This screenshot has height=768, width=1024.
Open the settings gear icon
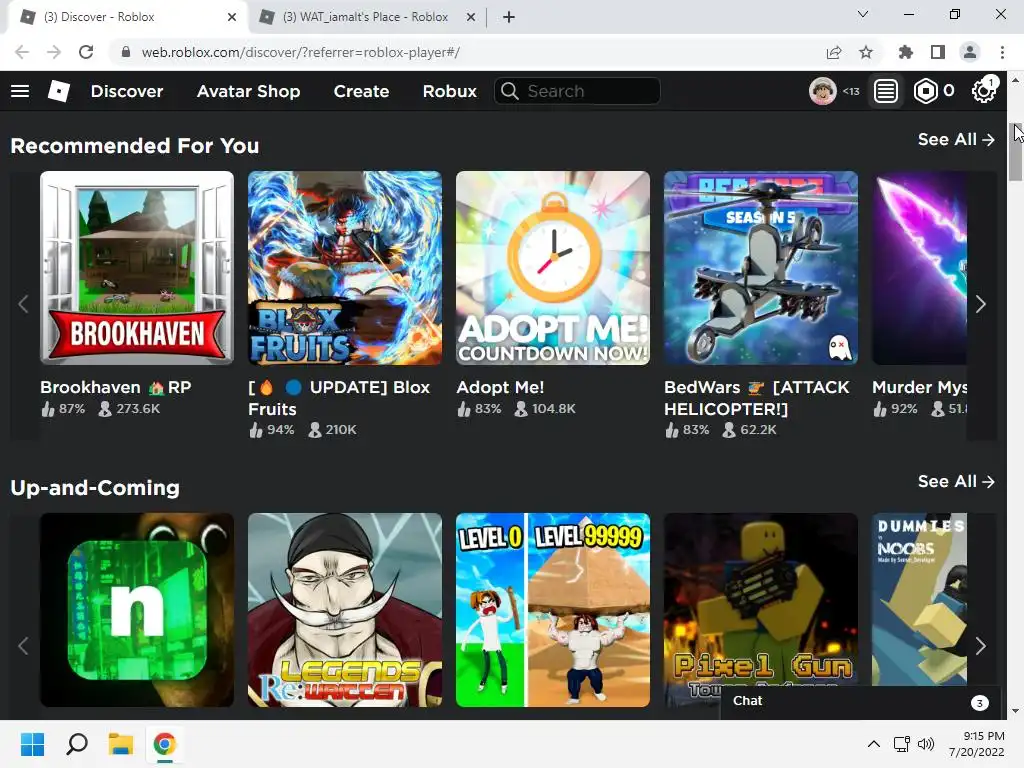984,91
